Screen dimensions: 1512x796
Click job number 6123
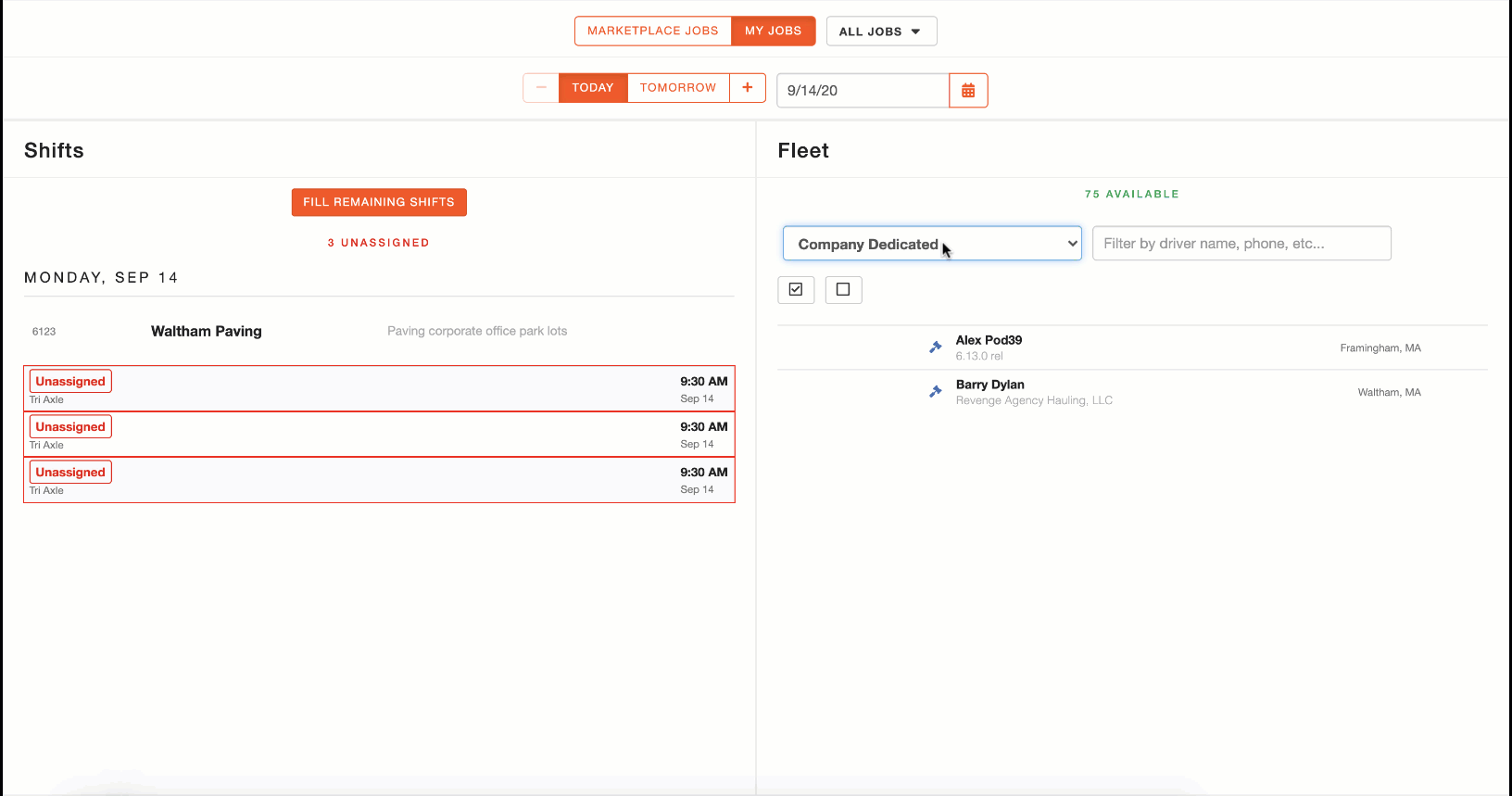click(x=44, y=332)
